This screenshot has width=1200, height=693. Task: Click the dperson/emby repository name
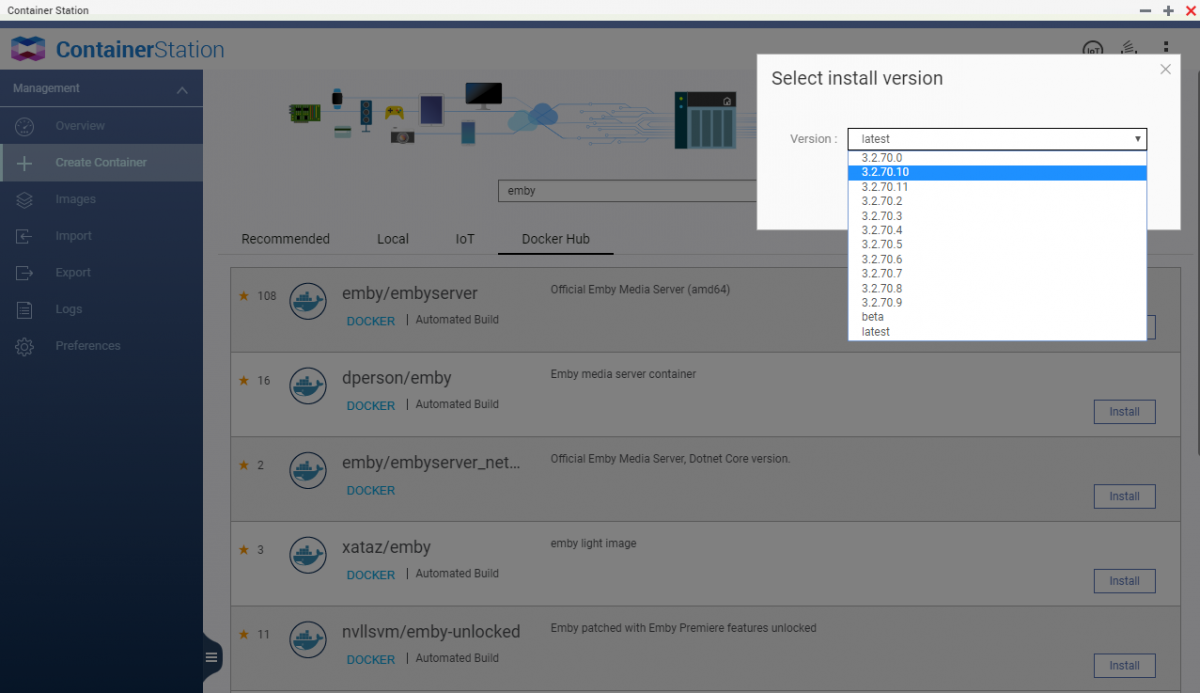coord(397,379)
